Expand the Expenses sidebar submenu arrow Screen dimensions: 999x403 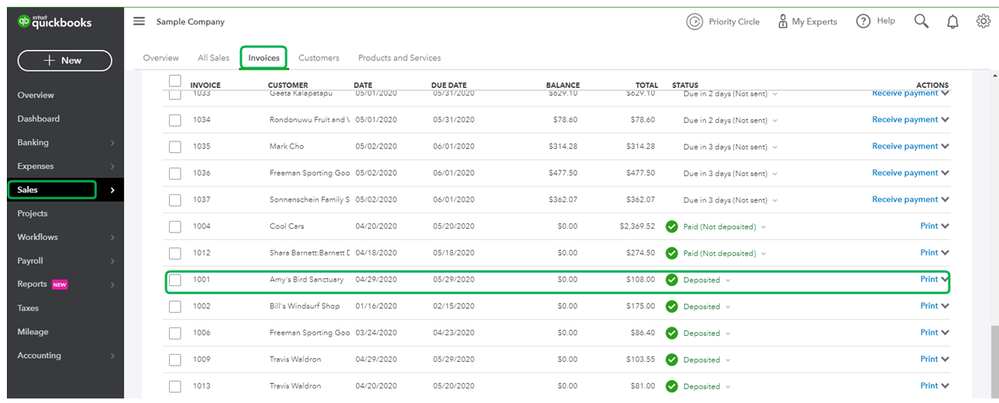point(113,167)
